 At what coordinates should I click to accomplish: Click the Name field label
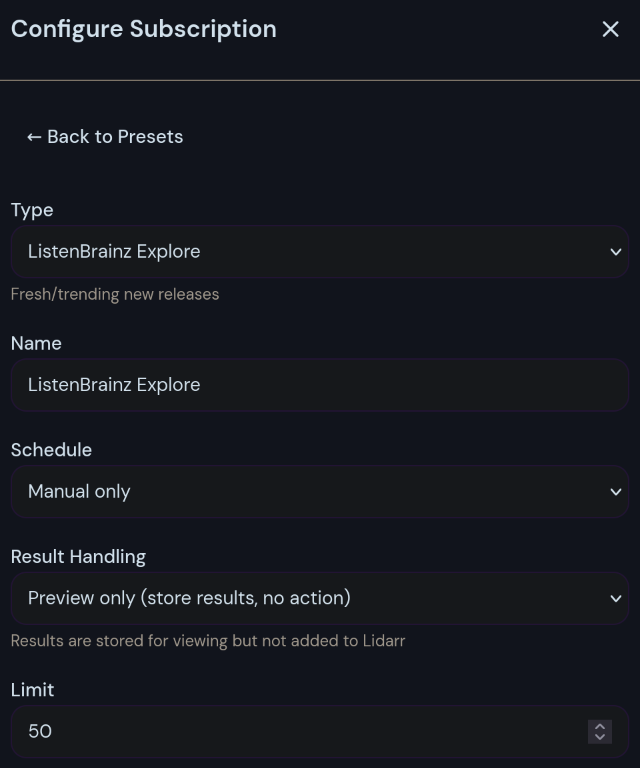[36, 343]
